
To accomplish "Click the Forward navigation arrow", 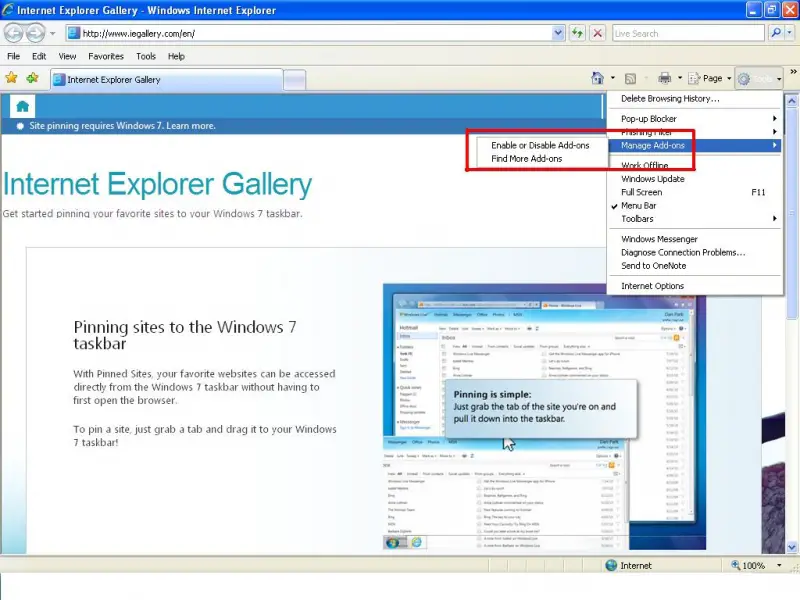I will (35, 34).
